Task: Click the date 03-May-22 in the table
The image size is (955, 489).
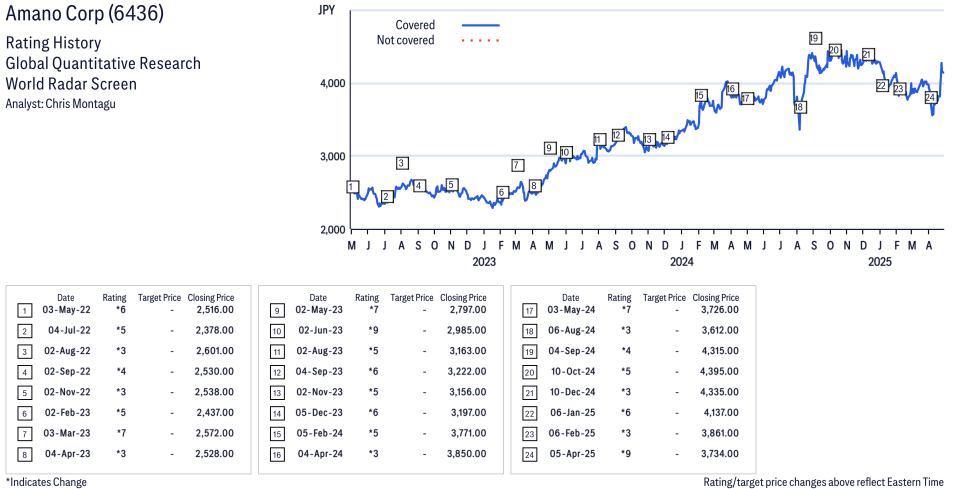Action: click(66, 310)
